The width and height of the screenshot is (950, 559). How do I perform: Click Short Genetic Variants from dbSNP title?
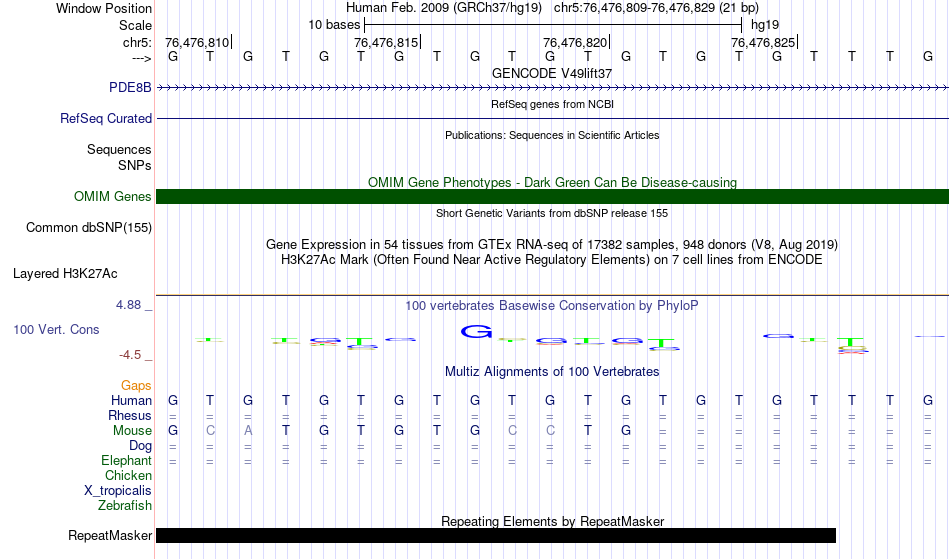point(552,213)
